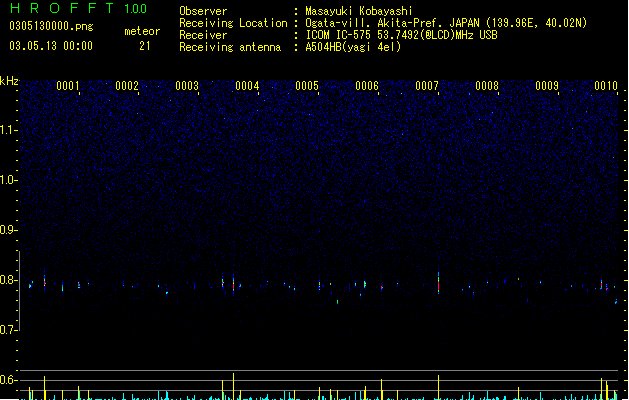Click the 0010 minute time marker

[606, 86]
